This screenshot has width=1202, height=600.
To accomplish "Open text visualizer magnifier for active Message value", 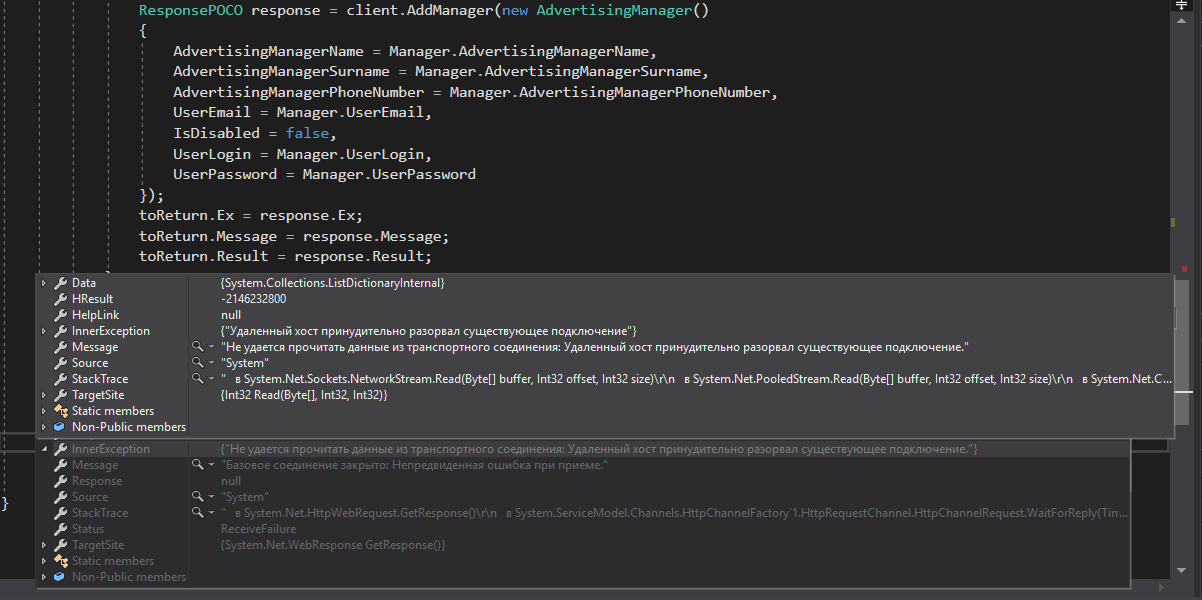I will point(197,347).
